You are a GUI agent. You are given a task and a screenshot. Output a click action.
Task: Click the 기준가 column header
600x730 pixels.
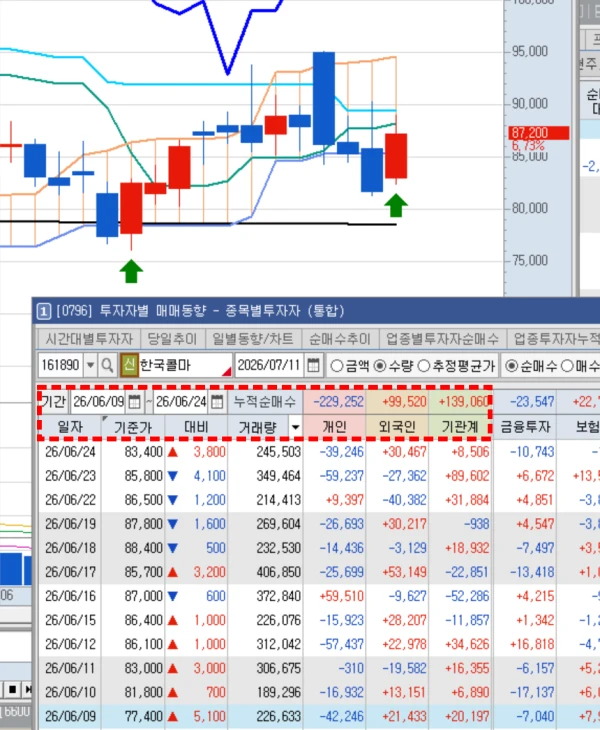point(133,427)
